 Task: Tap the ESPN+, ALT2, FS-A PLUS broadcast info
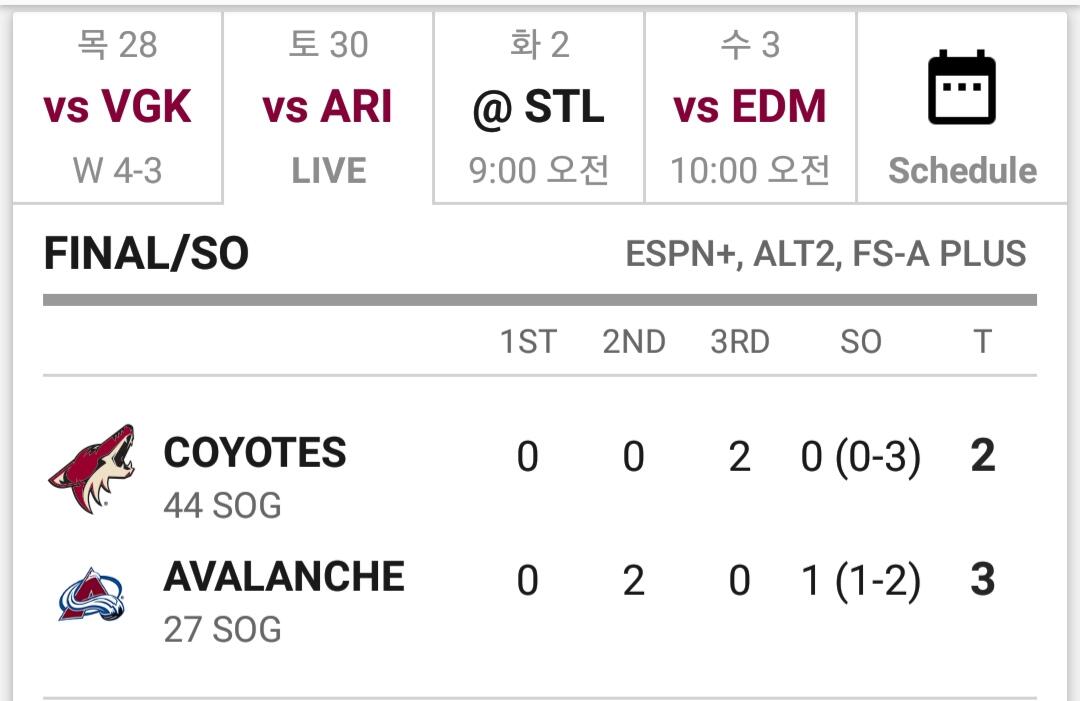coord(826,254)
